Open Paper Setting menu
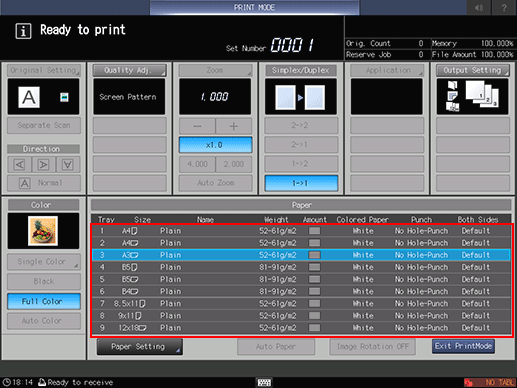This screenshot has height=388, width=517. click(x=140, y=347)
